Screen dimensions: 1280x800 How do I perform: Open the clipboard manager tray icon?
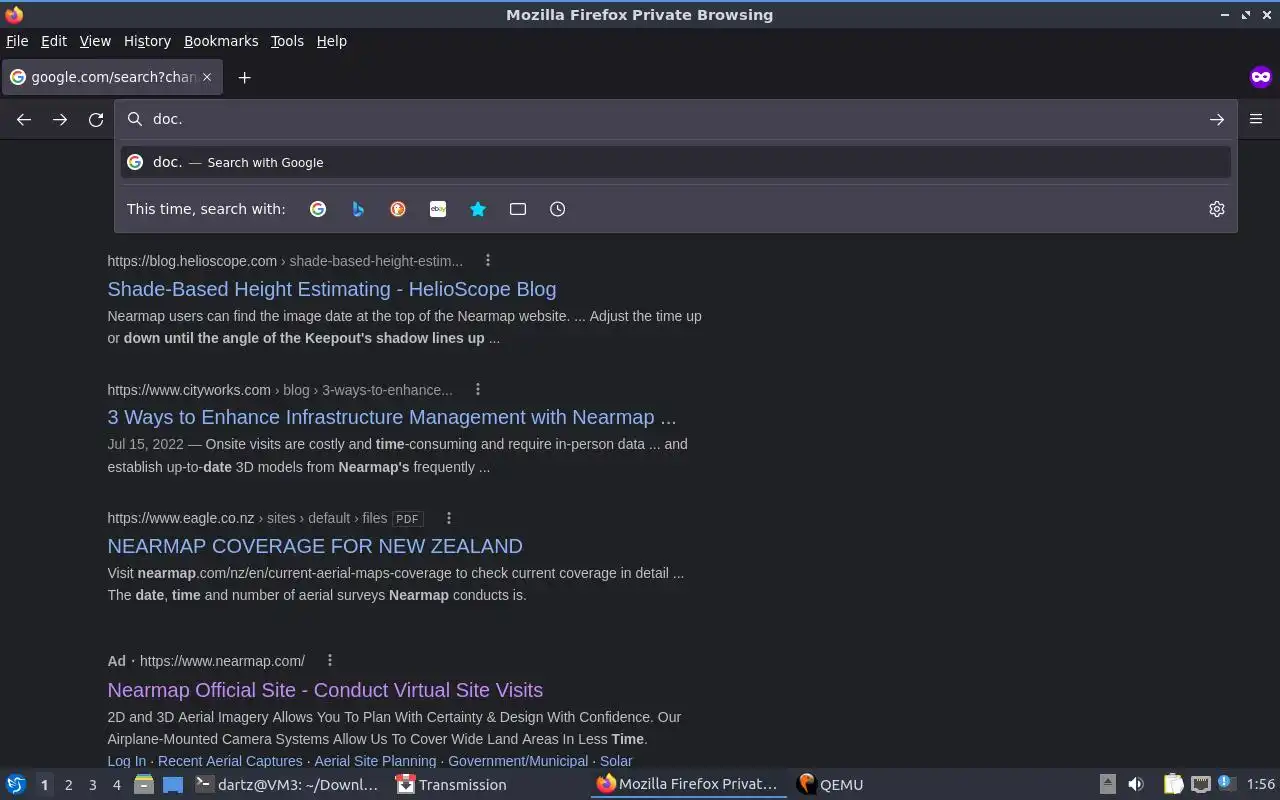click(1173, 785)
